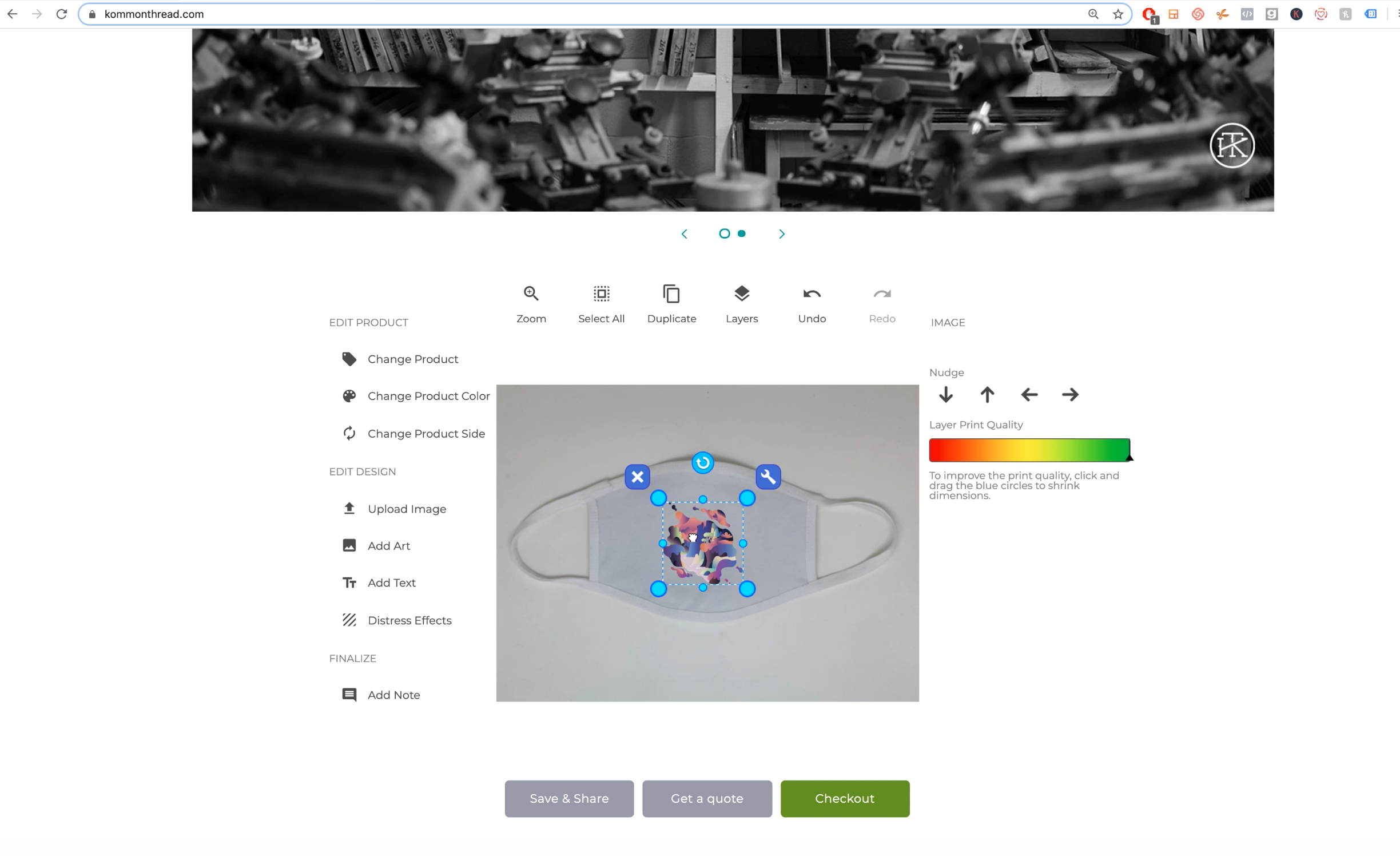
Task: Open Distress Effects option
Action: coord(409,620)
